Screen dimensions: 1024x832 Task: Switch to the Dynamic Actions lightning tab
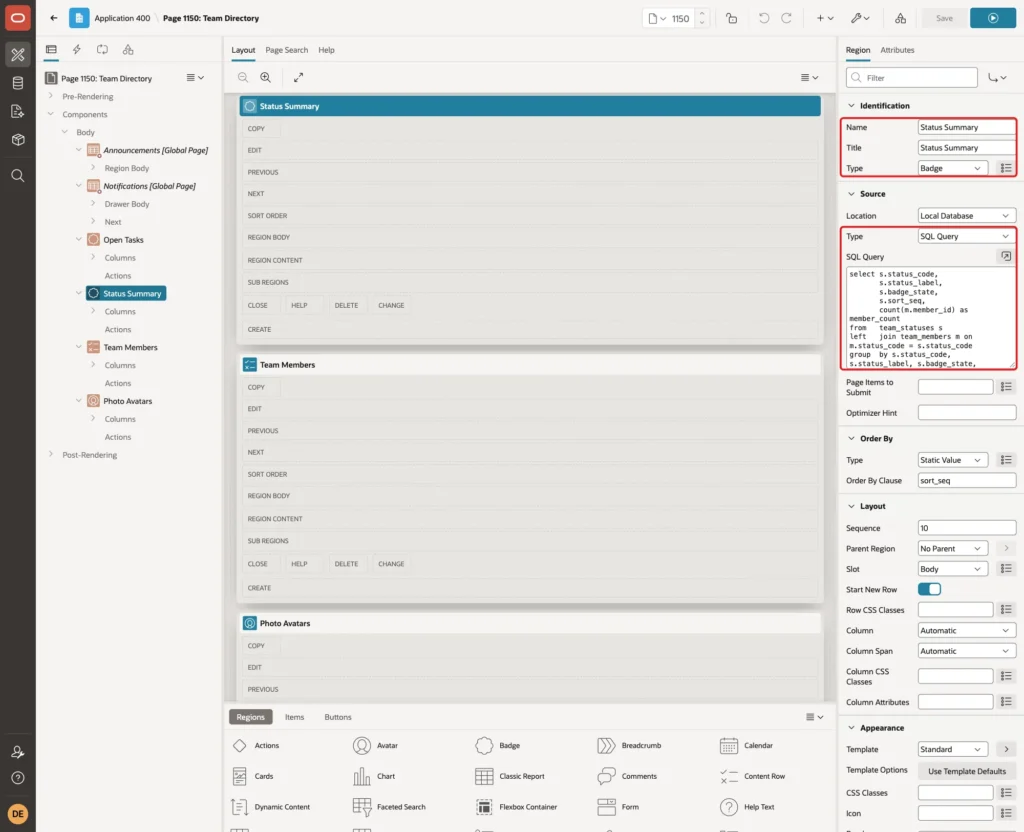(x=76, y=50)
